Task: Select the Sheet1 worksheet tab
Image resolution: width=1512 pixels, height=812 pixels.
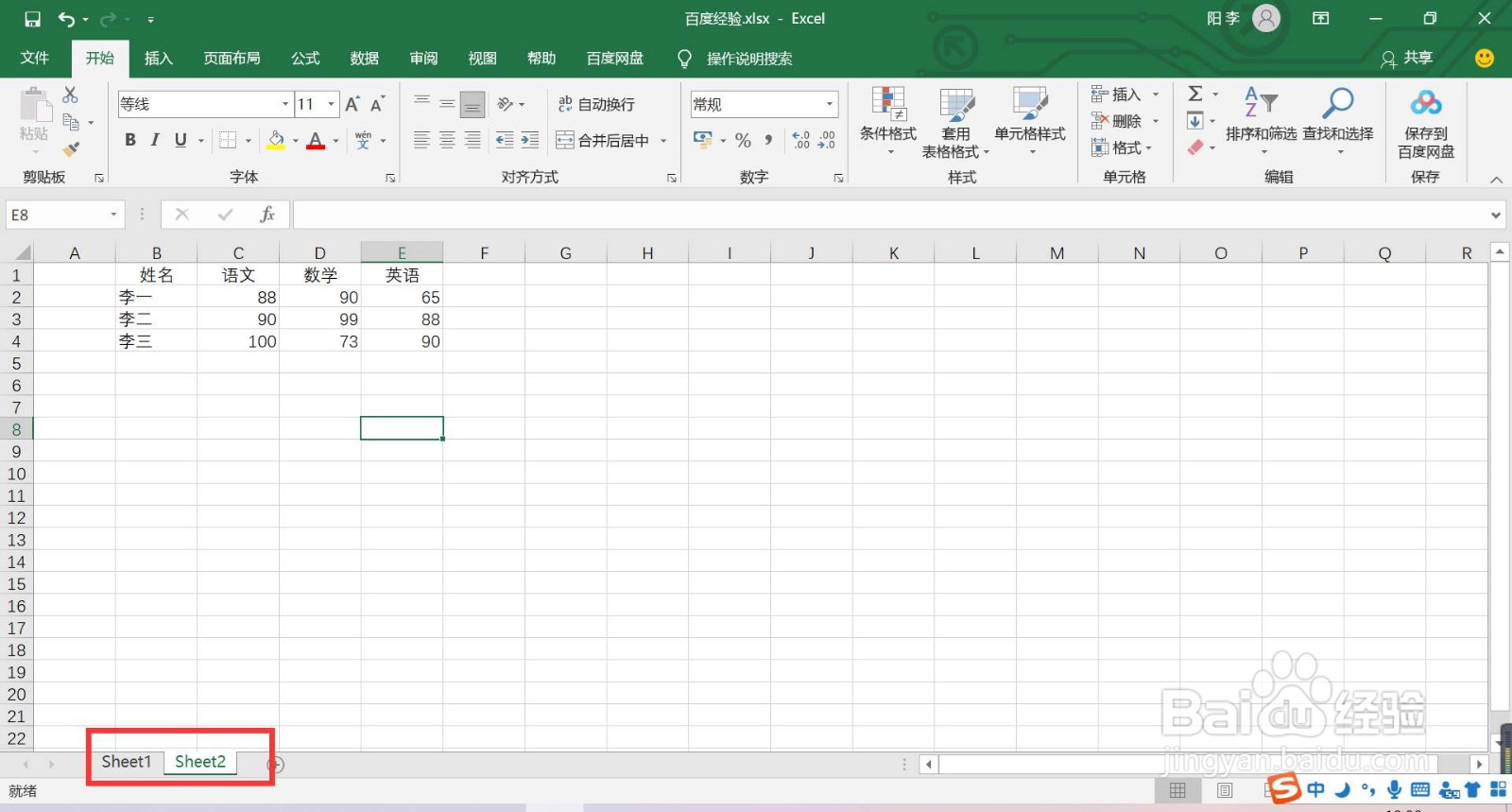Action: (126, 762)
